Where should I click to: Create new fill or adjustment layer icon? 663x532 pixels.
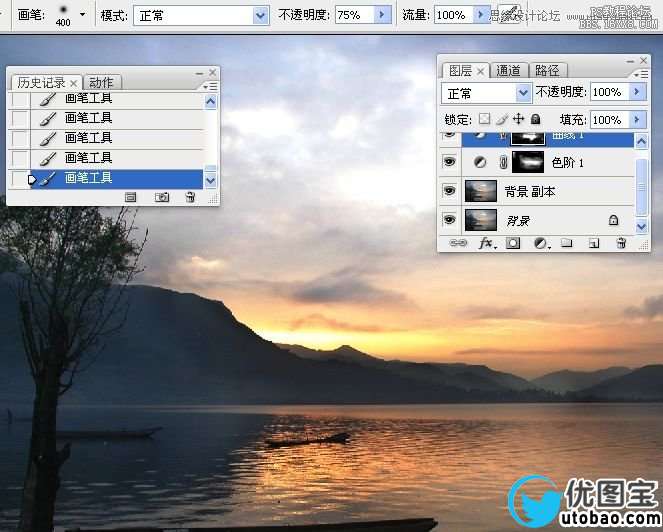pyautogui.click(x=541, y=243)
